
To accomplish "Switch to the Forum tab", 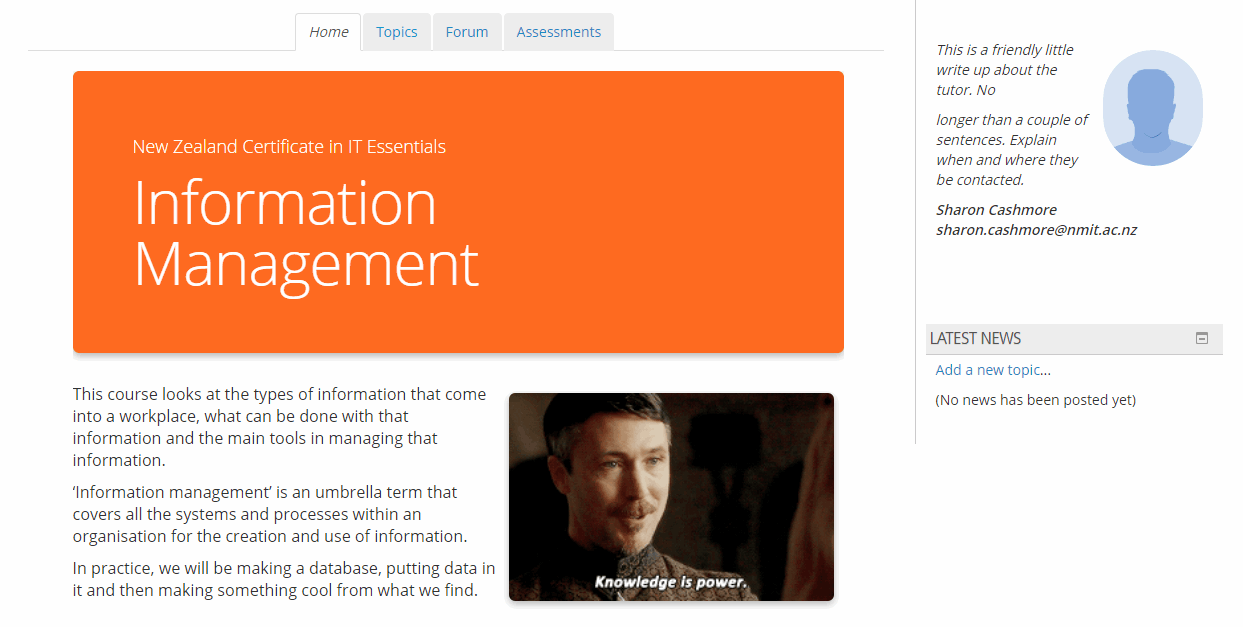I will tap(466, 31).
